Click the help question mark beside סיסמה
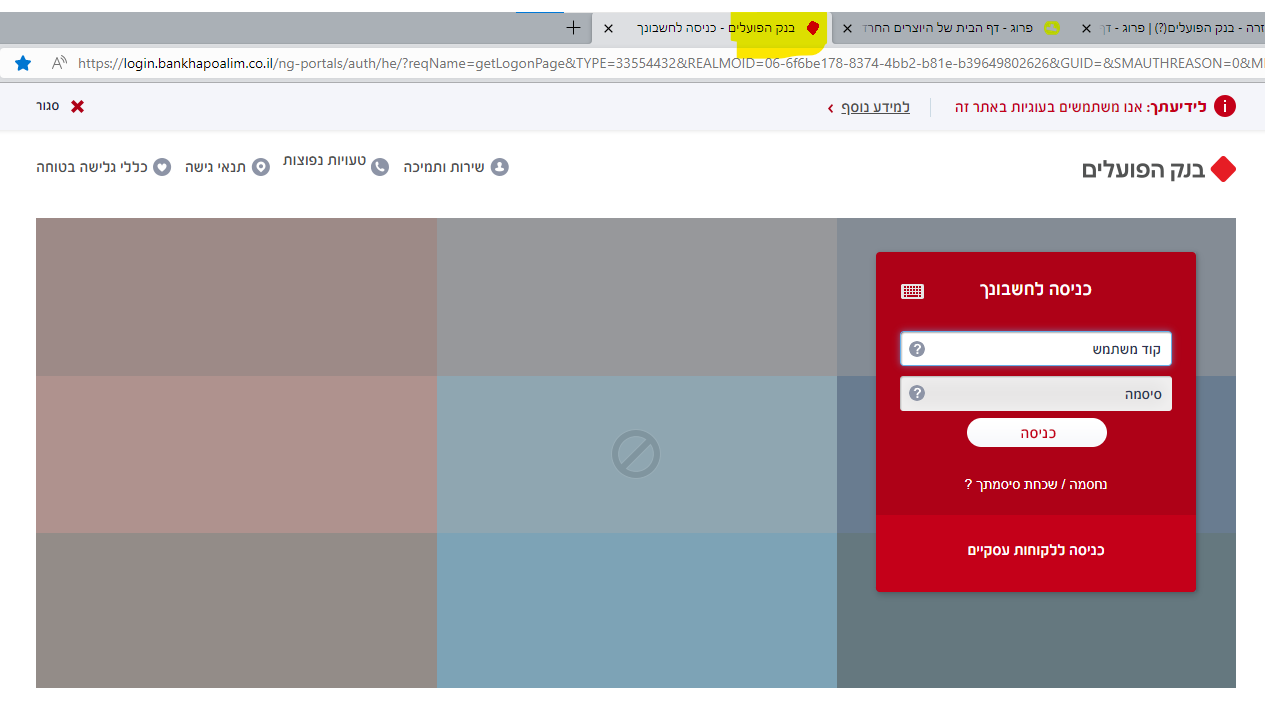Screen dimensions: 1265x708 pyautogui.click(x=917, y=393)
